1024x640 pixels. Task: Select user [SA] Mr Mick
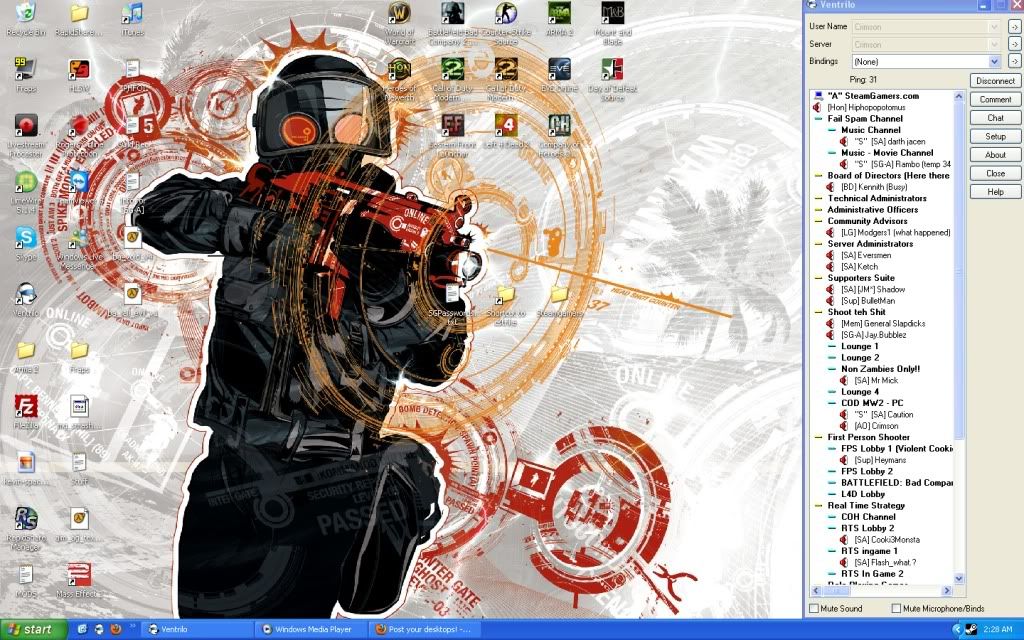coord(876,380)
